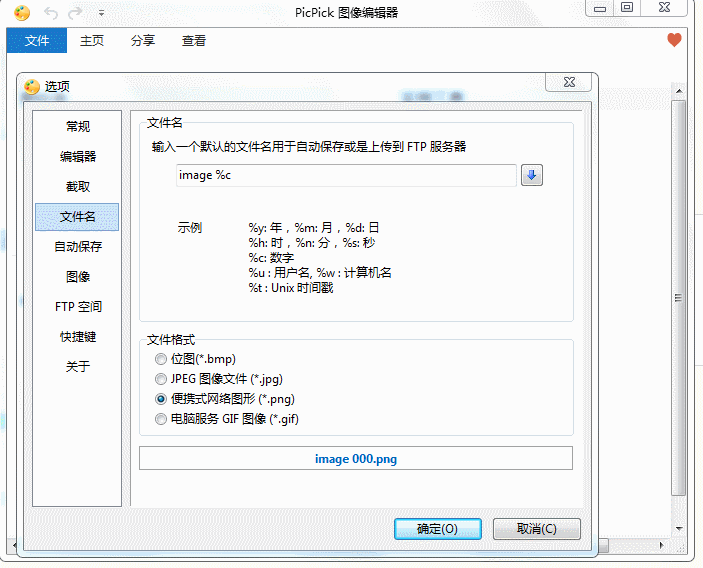Select 文件名 in options sidebar
The height and width of the screenshot is (568, 703).
coord(77,217)
